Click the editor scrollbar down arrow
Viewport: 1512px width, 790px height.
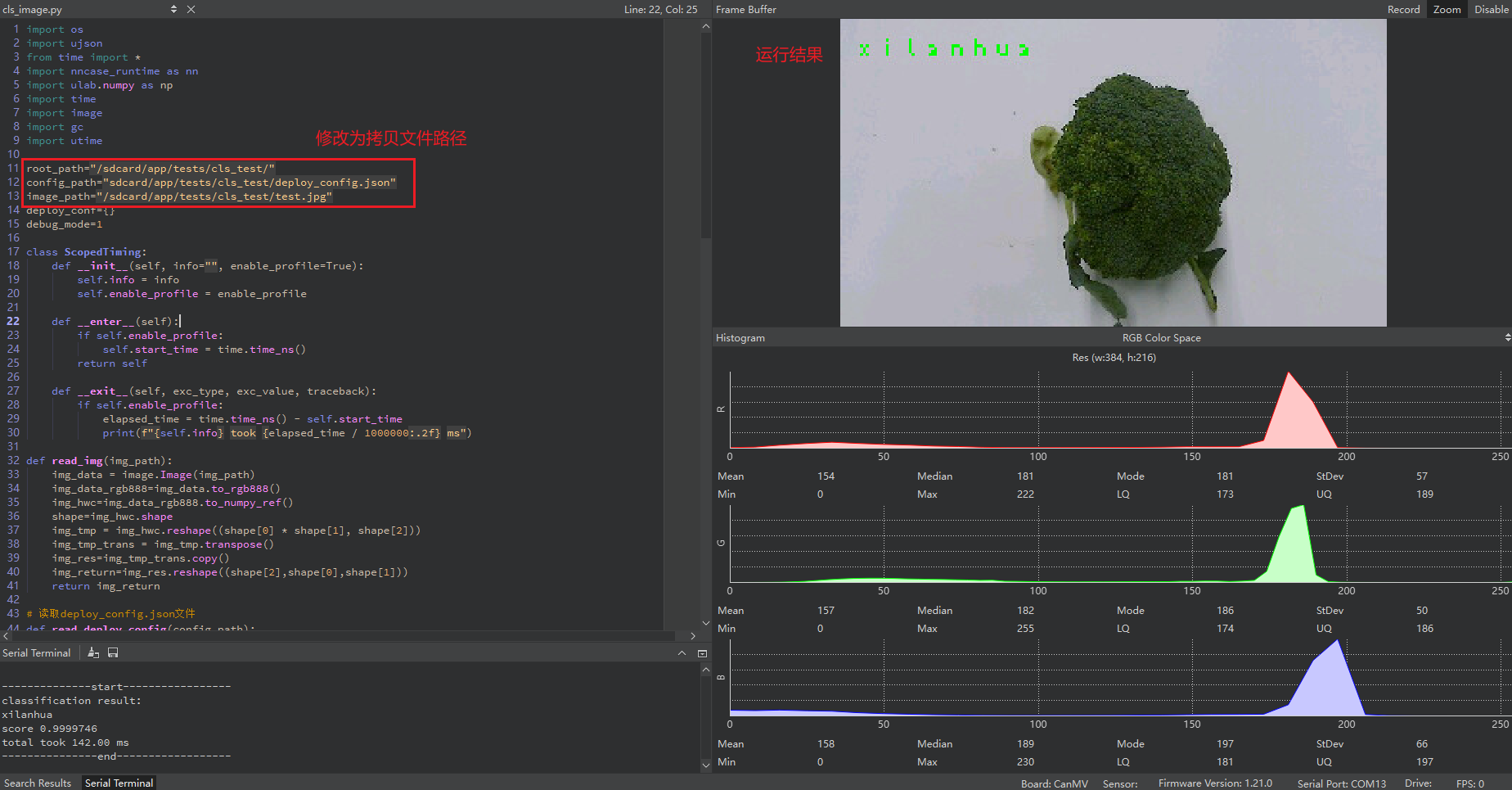(x=706, y=623)
